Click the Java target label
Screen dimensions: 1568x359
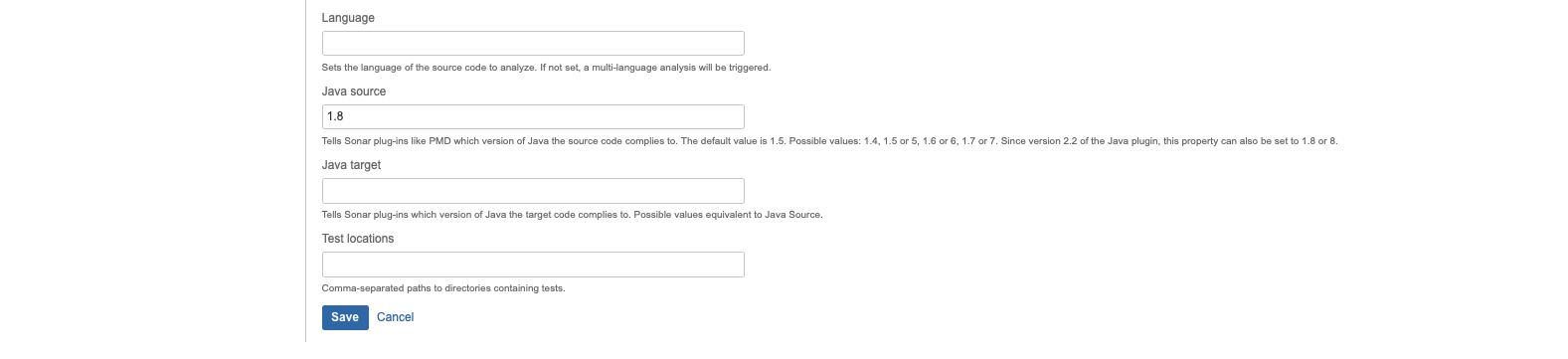pyautogui.click(x=351, y=165)
